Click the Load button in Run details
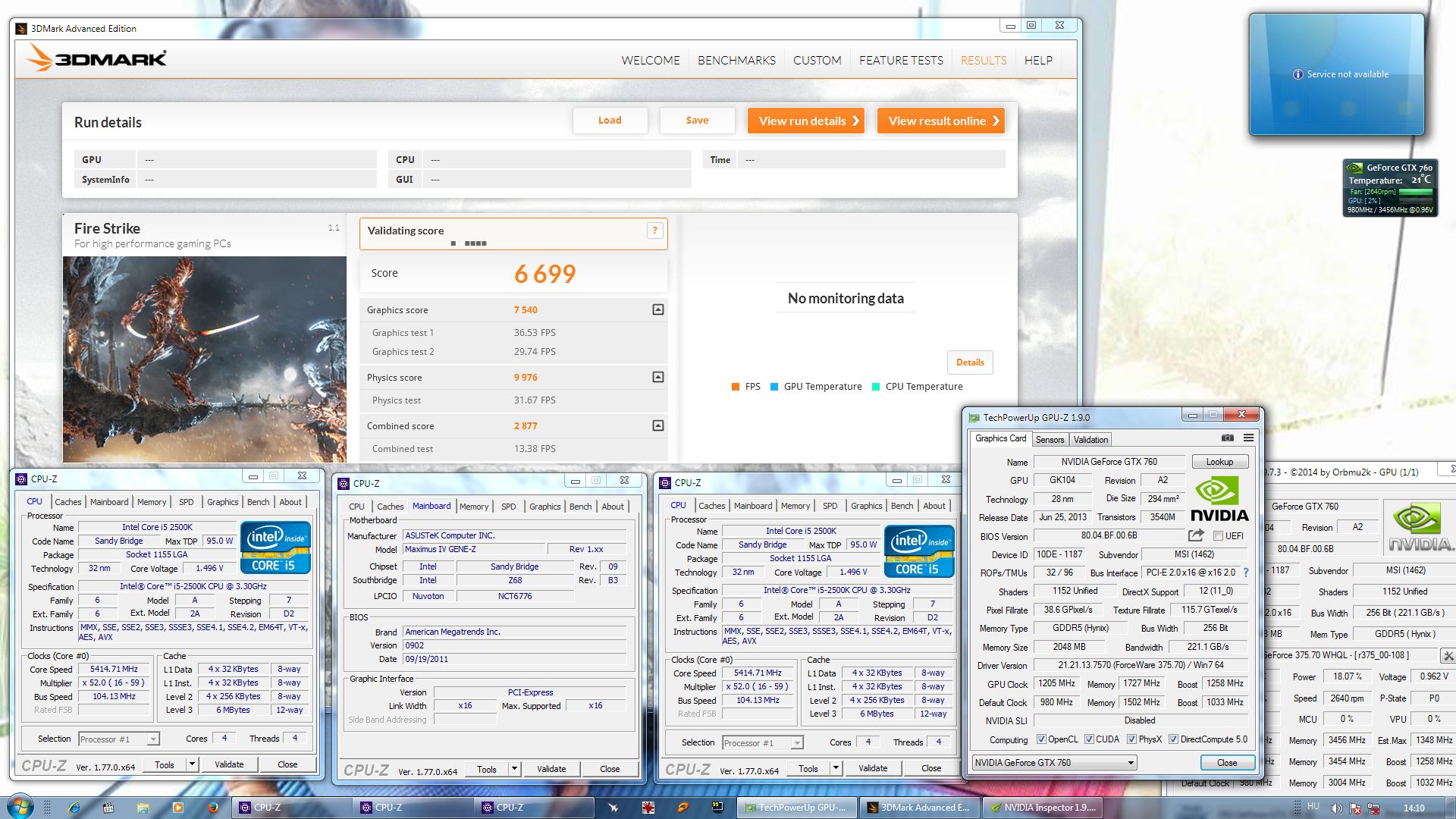1456x819 pixels. 610,121
